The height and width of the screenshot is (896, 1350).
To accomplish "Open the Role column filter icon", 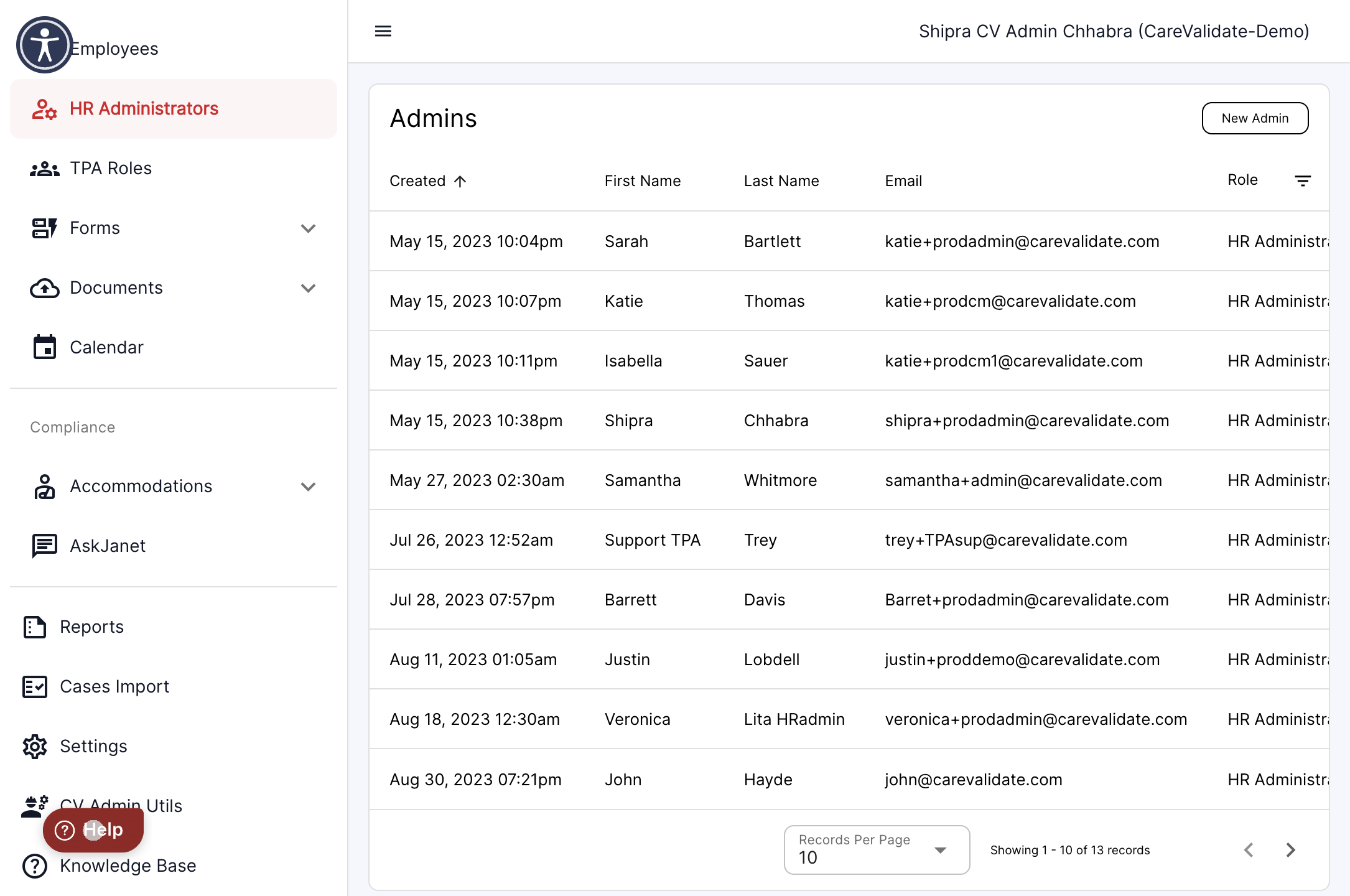I will coord(1303,180).
